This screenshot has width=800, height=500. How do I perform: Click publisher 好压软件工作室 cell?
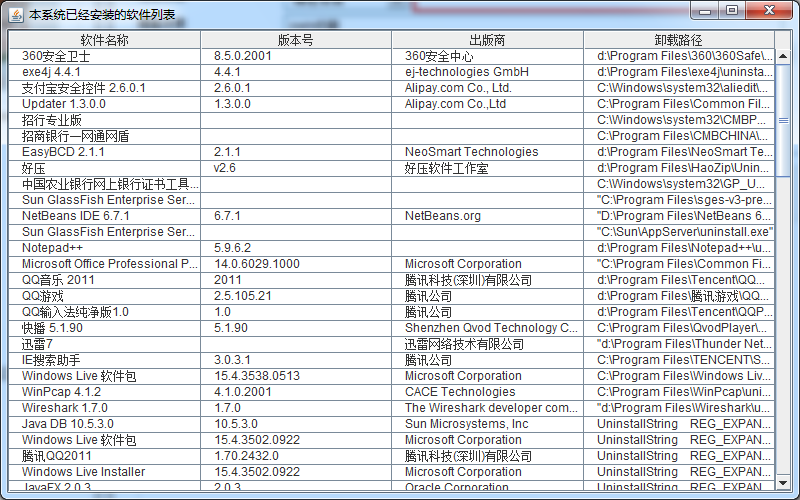(487, 168)
